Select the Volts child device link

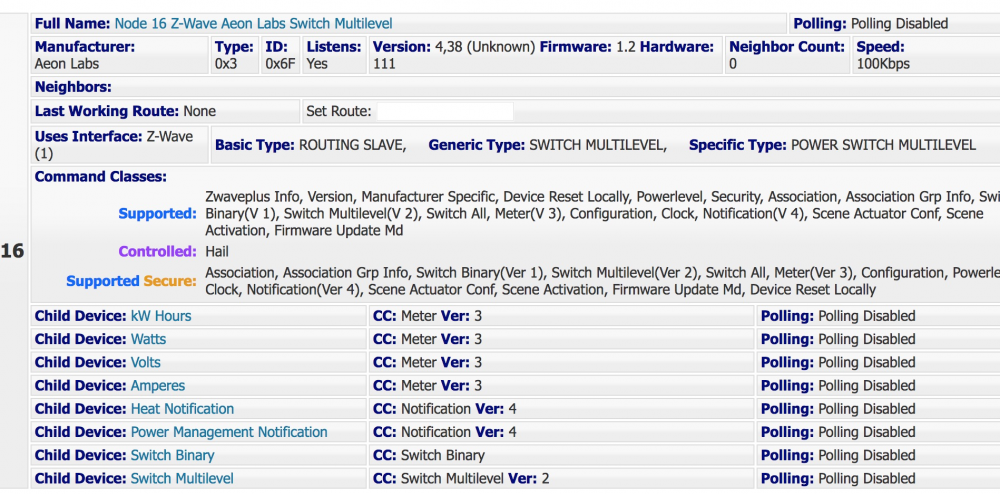click(145, 362)
